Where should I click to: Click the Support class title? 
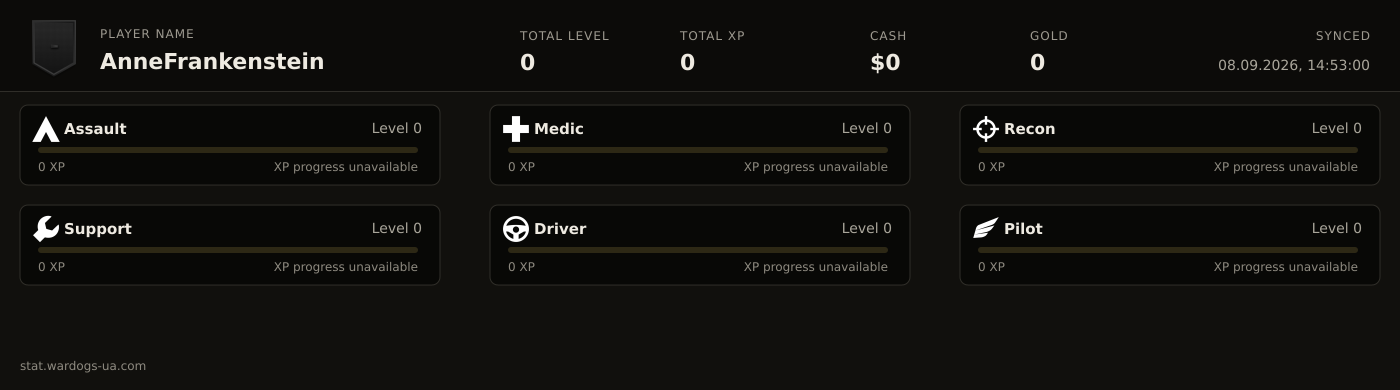pyautogui.click(x=98, y=229)
